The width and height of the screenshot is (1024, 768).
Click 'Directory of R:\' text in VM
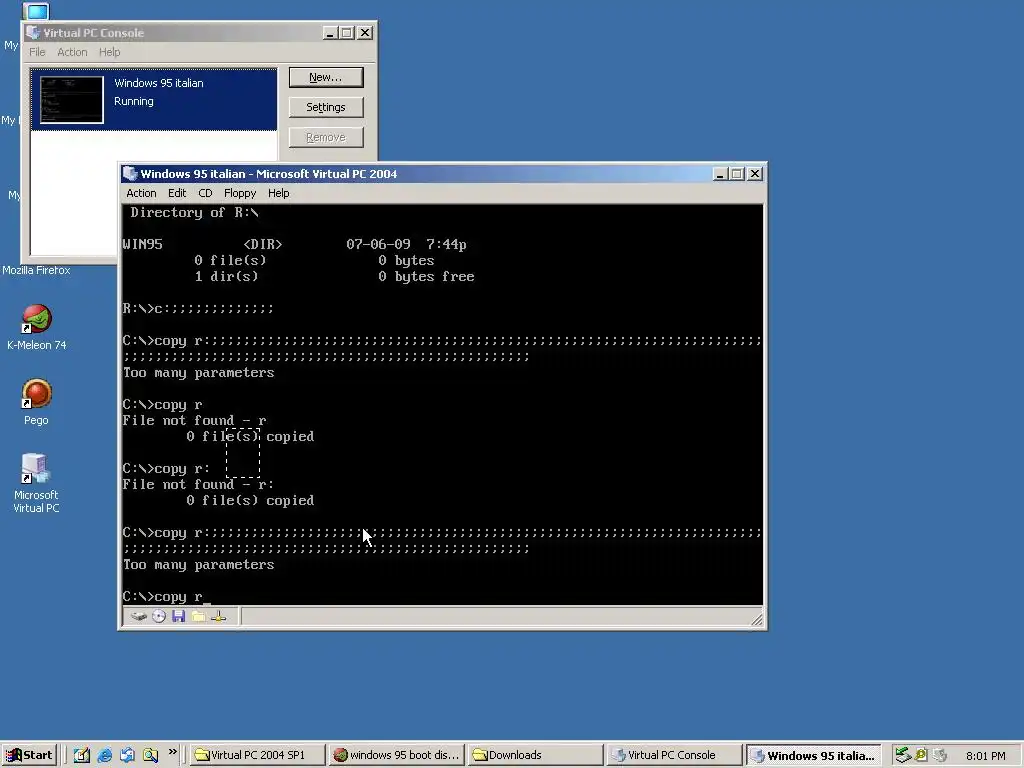194,212
